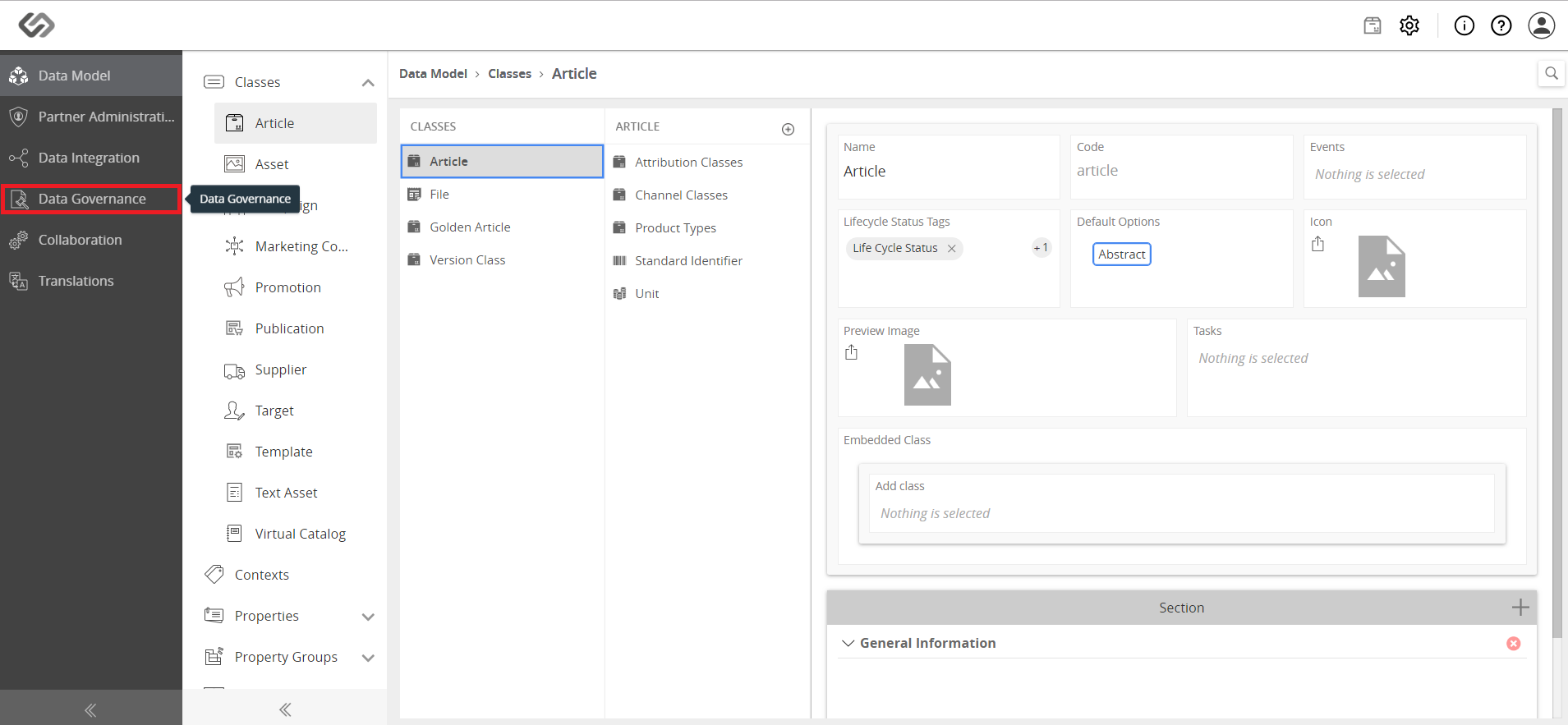This screenshot has height=725, width=1568.
Task: Select Promotion class entry
Action: pos(296,287)
